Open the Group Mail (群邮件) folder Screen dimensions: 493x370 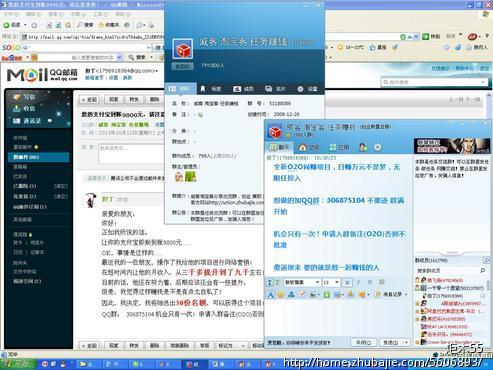pos(38,157)
